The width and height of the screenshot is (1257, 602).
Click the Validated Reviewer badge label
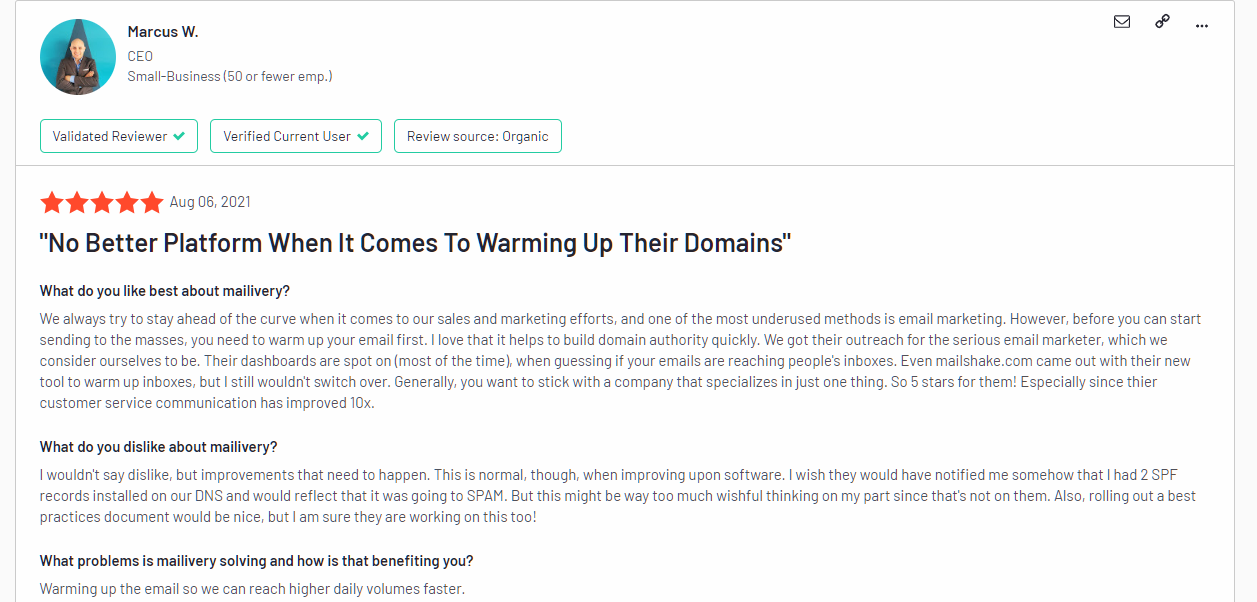(x=109, y=136)
